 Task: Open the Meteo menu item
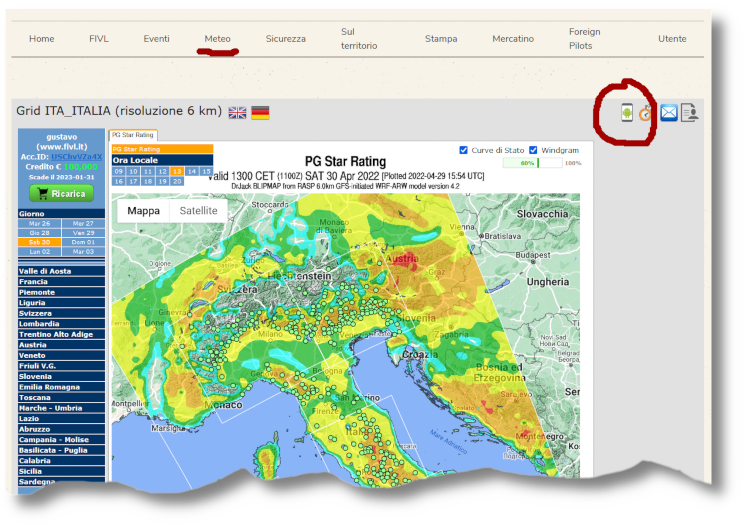[x=217, y=39]
